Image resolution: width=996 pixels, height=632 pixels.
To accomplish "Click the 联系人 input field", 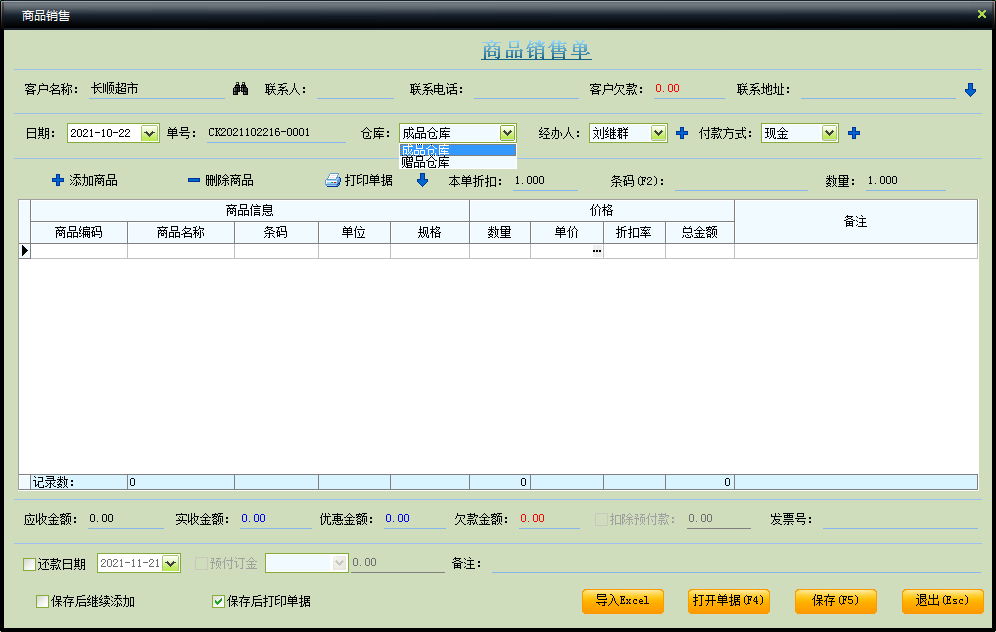I will (x=355, y=90).
